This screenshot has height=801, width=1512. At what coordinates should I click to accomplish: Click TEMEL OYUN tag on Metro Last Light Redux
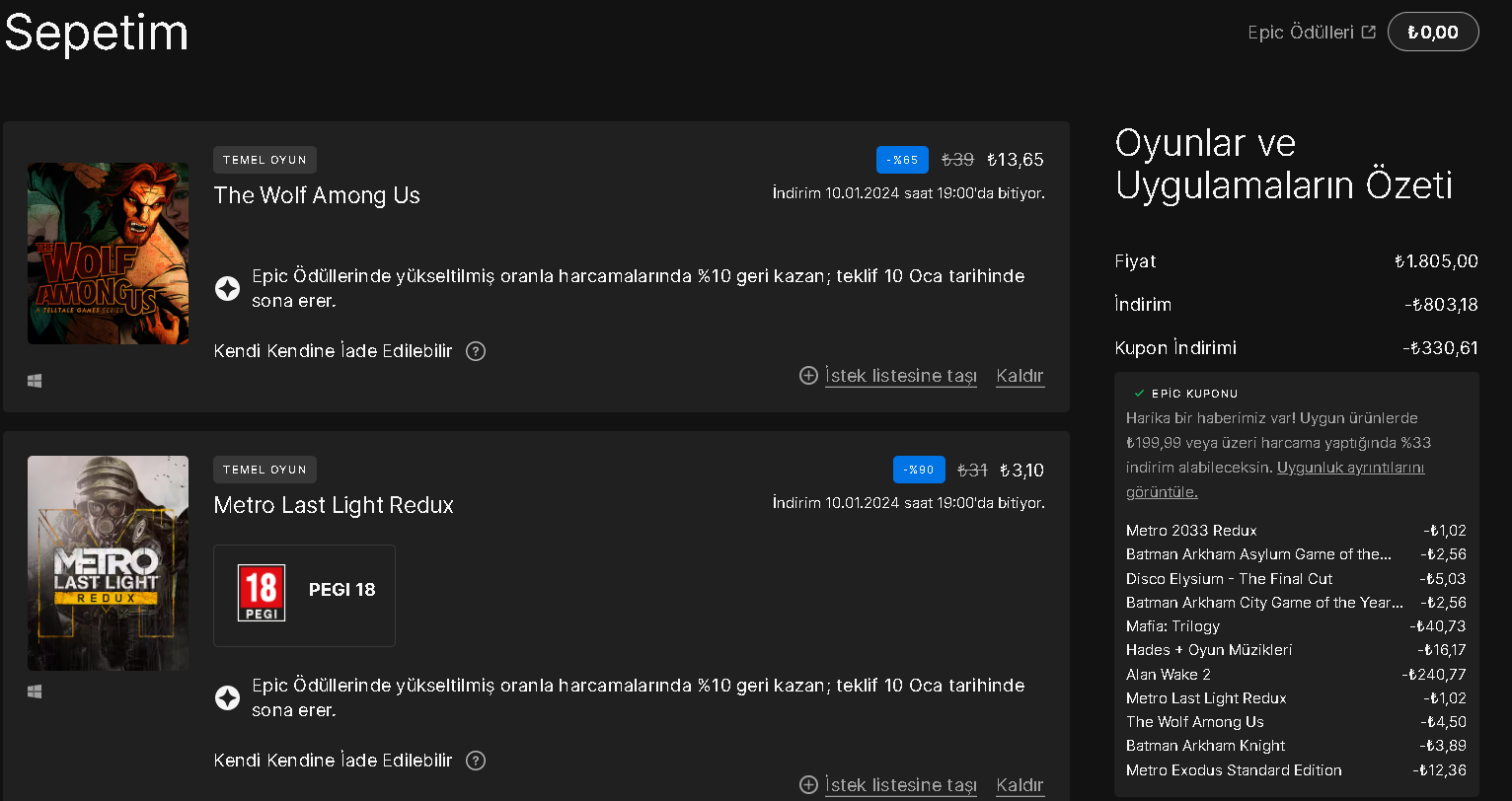[x=265, y=470]
